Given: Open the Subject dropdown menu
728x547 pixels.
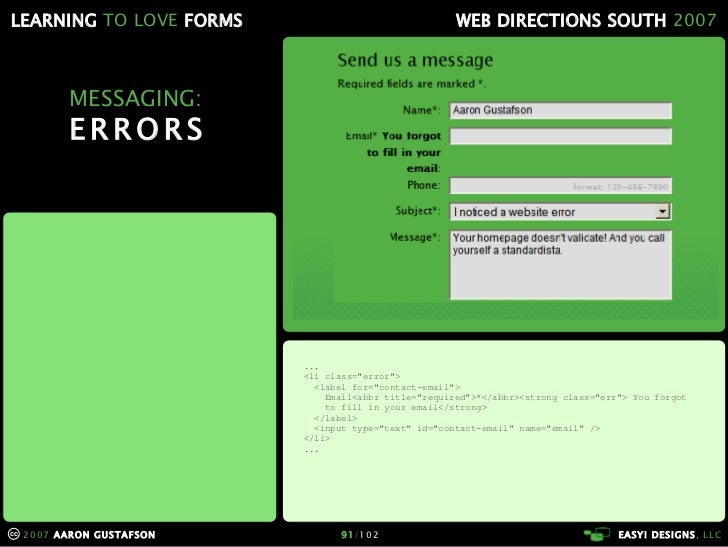Looking at the screenshot, I should pyautogui.click(x=560, y=212).
